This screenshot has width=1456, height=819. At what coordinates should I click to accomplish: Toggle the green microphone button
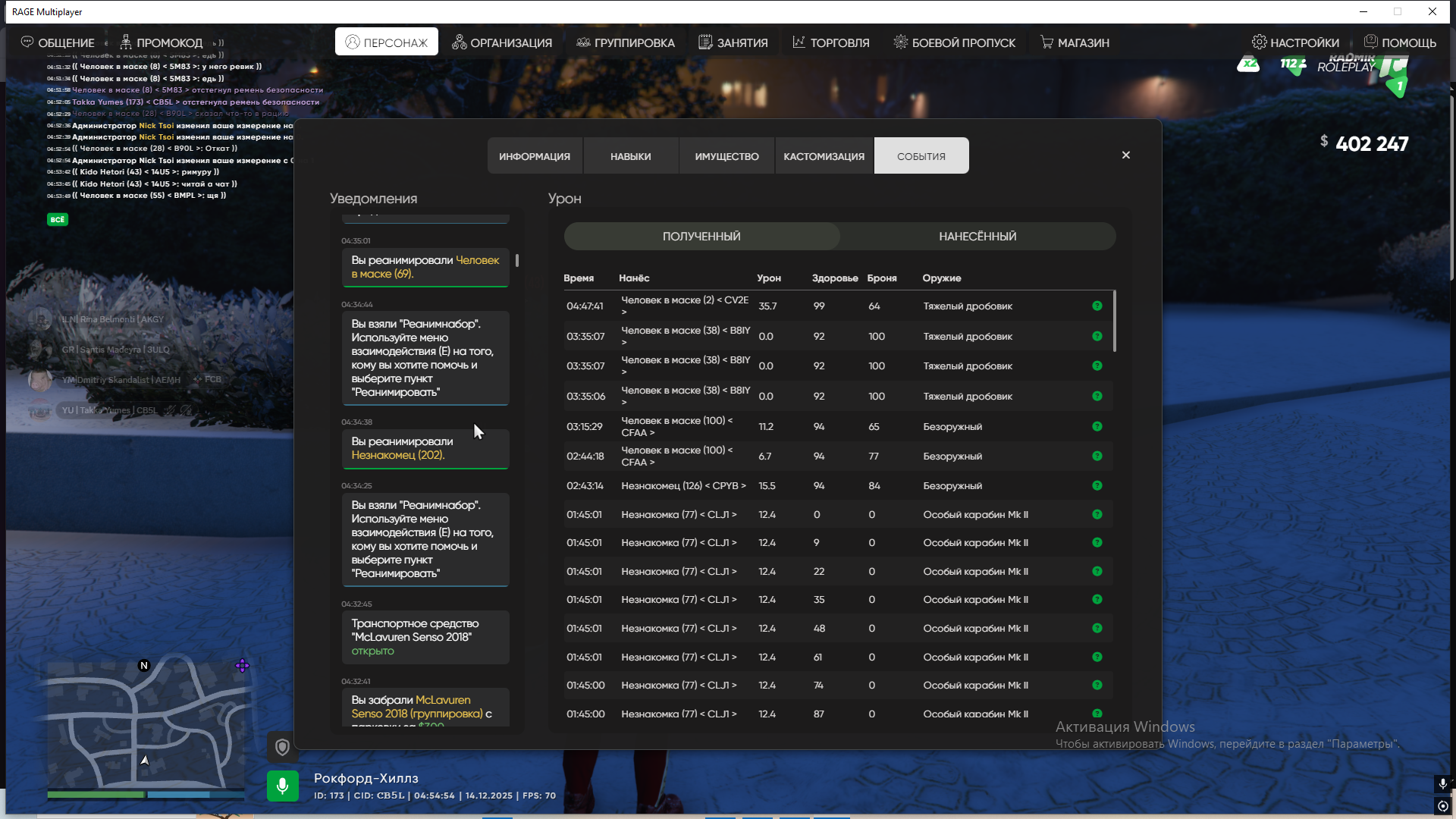pyautogui.click(x=282, y=786)
